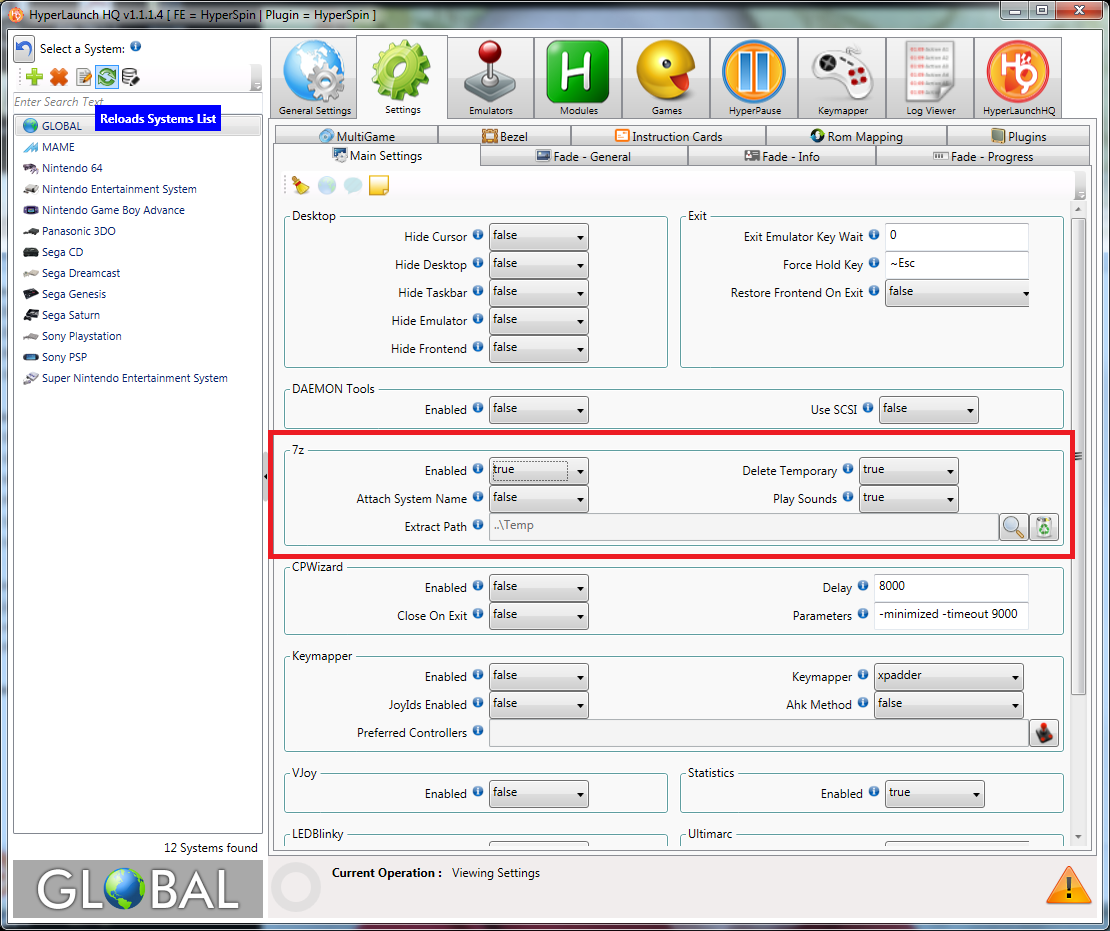Open the Fade - General tab
This screenshot has width=1110, height=931.
point(584,157)
